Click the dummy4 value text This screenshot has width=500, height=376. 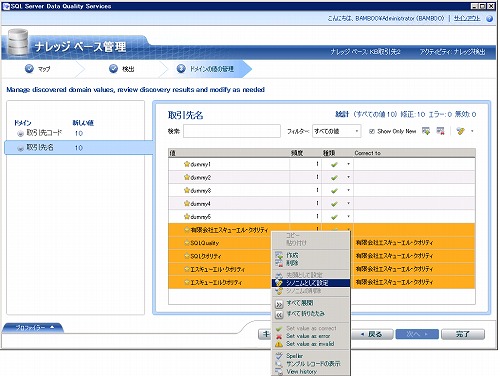[x=201, y=204]
